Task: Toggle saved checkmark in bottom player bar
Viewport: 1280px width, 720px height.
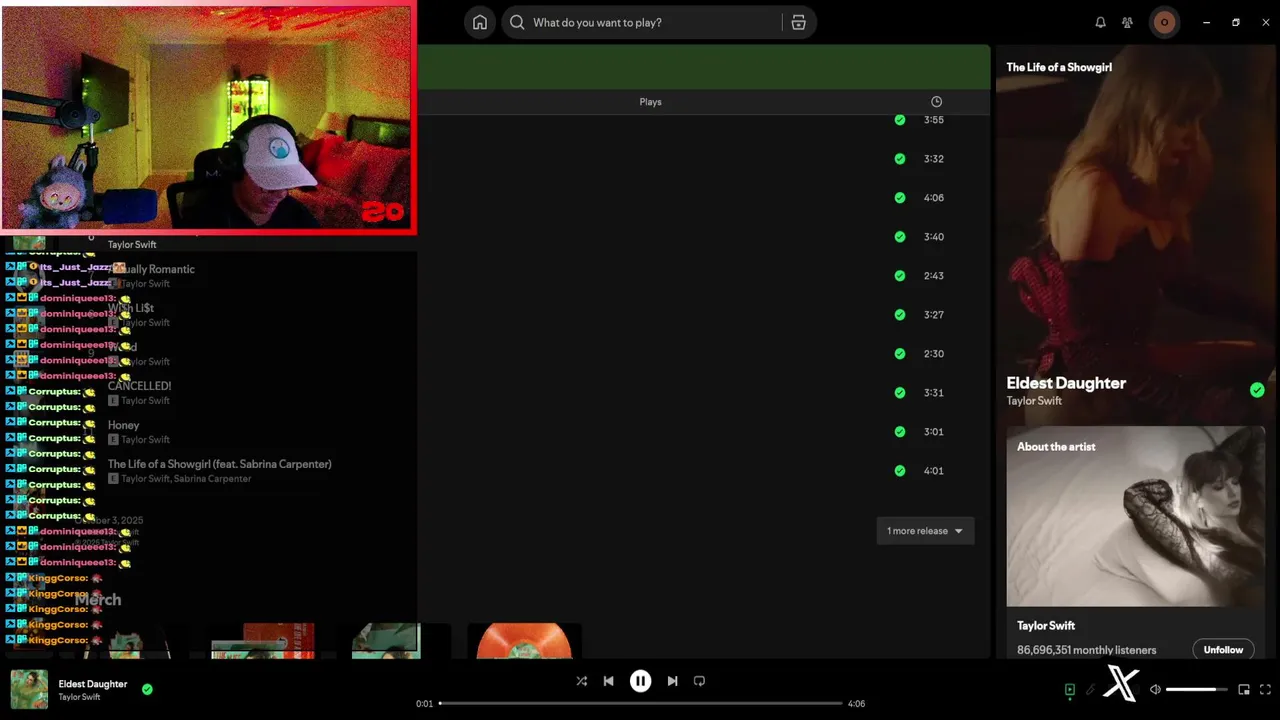Action: click(x=147, y=689)
